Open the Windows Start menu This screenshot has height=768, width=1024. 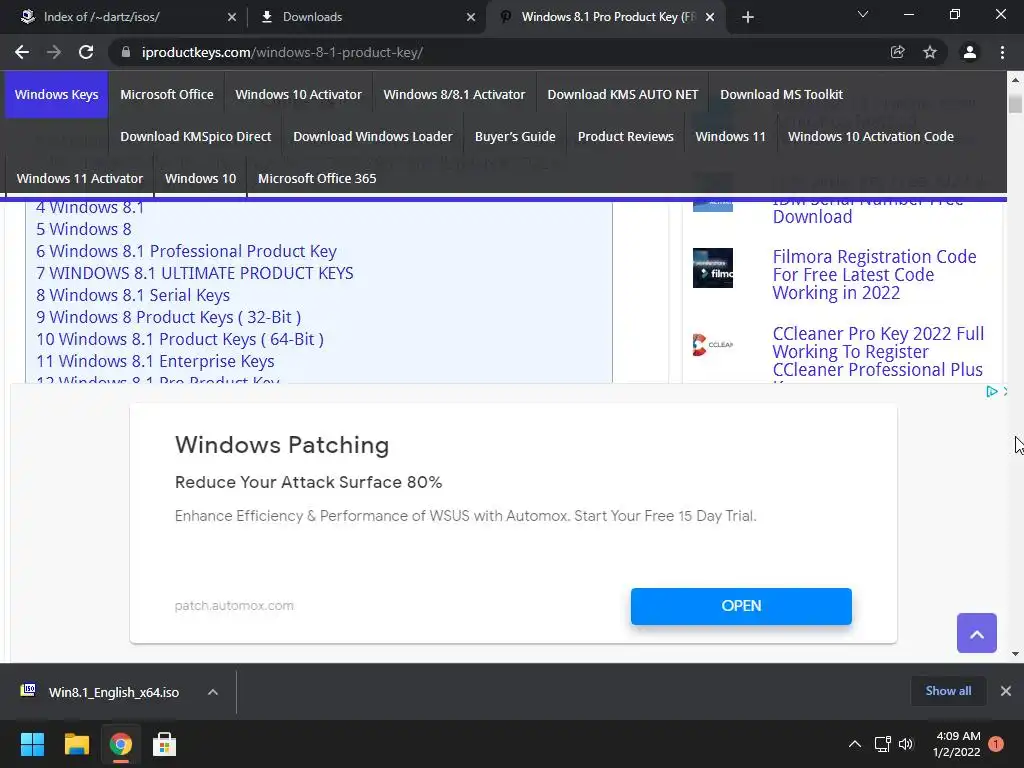32,744
